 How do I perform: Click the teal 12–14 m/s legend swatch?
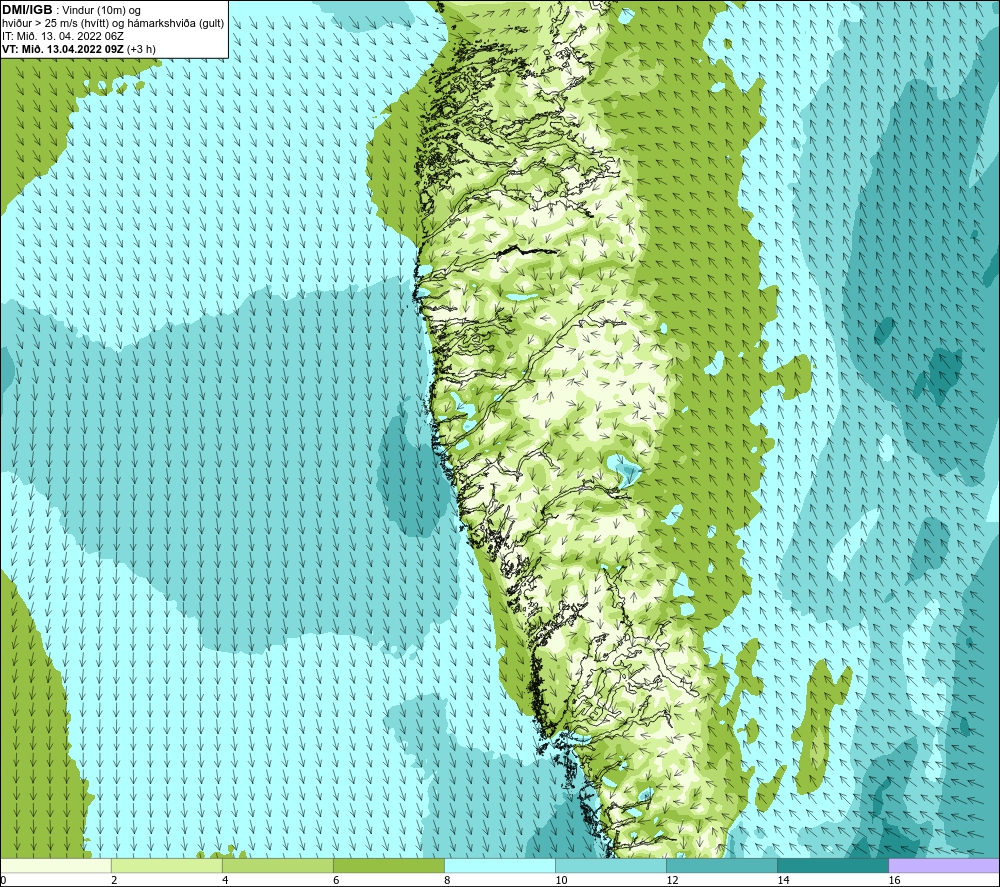click(x=721, y=865)
